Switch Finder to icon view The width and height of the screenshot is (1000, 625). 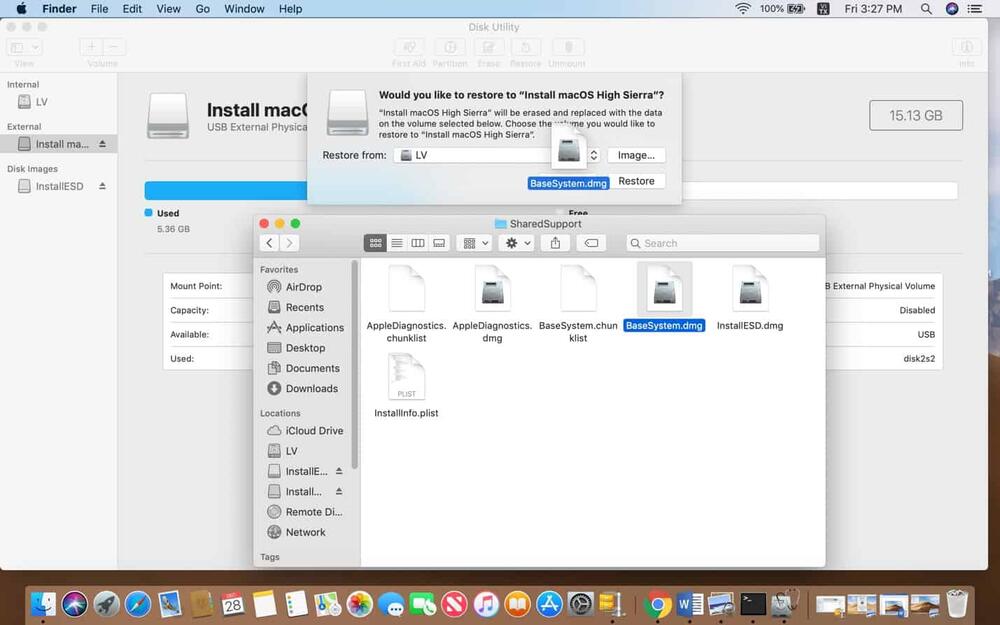[376, 243]
